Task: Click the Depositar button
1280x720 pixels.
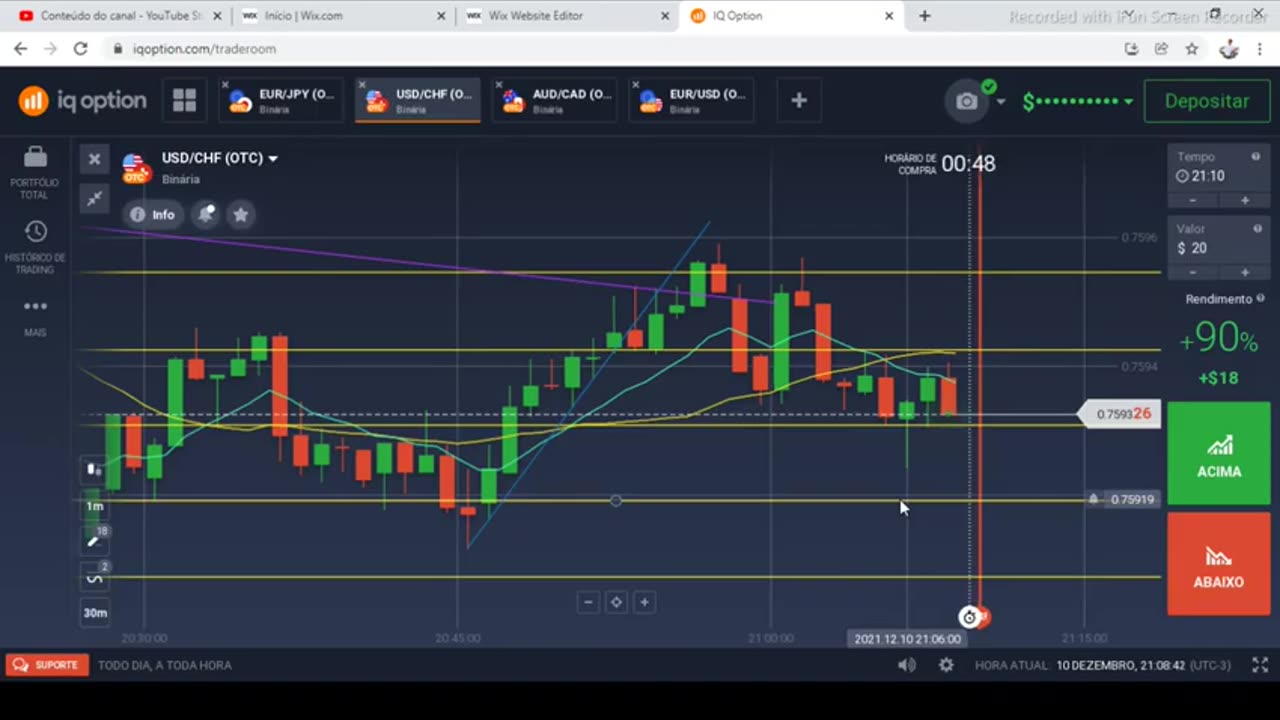Action: click(1207, 101)
